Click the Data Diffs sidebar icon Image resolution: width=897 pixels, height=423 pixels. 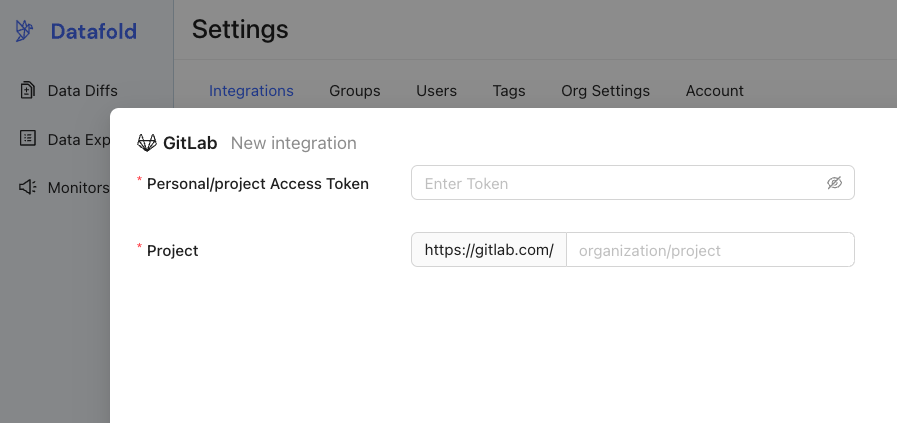tap(27, 90)
